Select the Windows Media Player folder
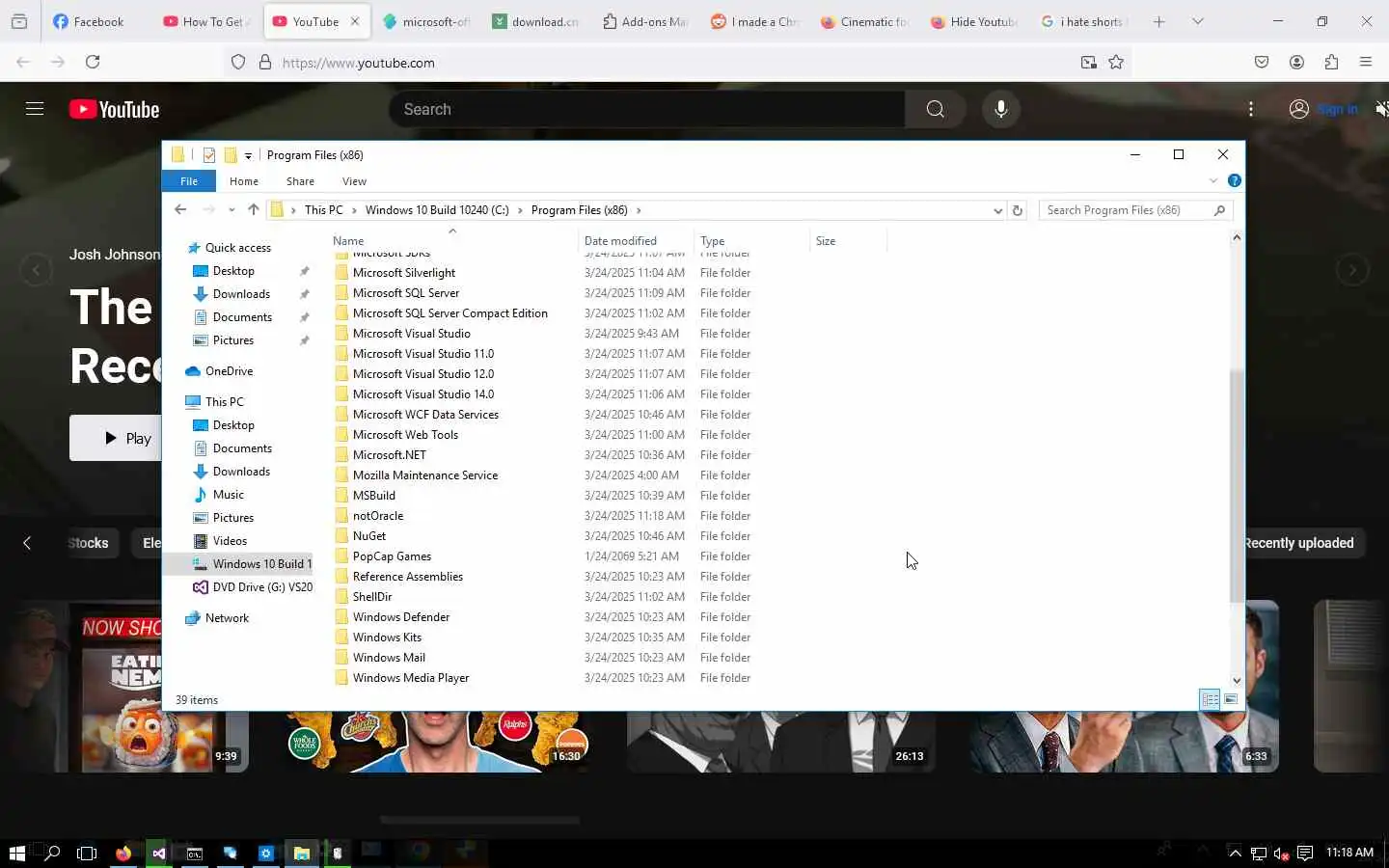Viewport: 1389px width, 868px height. click(411, 678)
